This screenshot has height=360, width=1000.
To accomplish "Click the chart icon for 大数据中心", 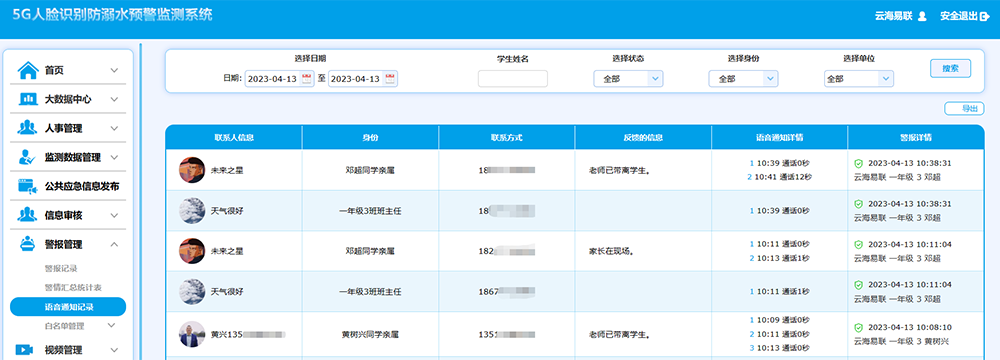I will click(x=28, y=99).
